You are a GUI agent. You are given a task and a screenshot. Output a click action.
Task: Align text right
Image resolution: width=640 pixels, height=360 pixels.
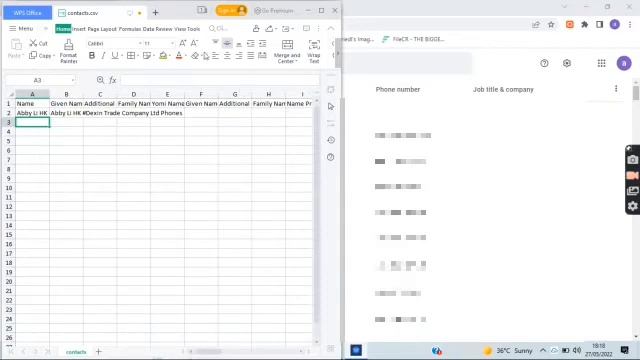(x=239, y=56)
